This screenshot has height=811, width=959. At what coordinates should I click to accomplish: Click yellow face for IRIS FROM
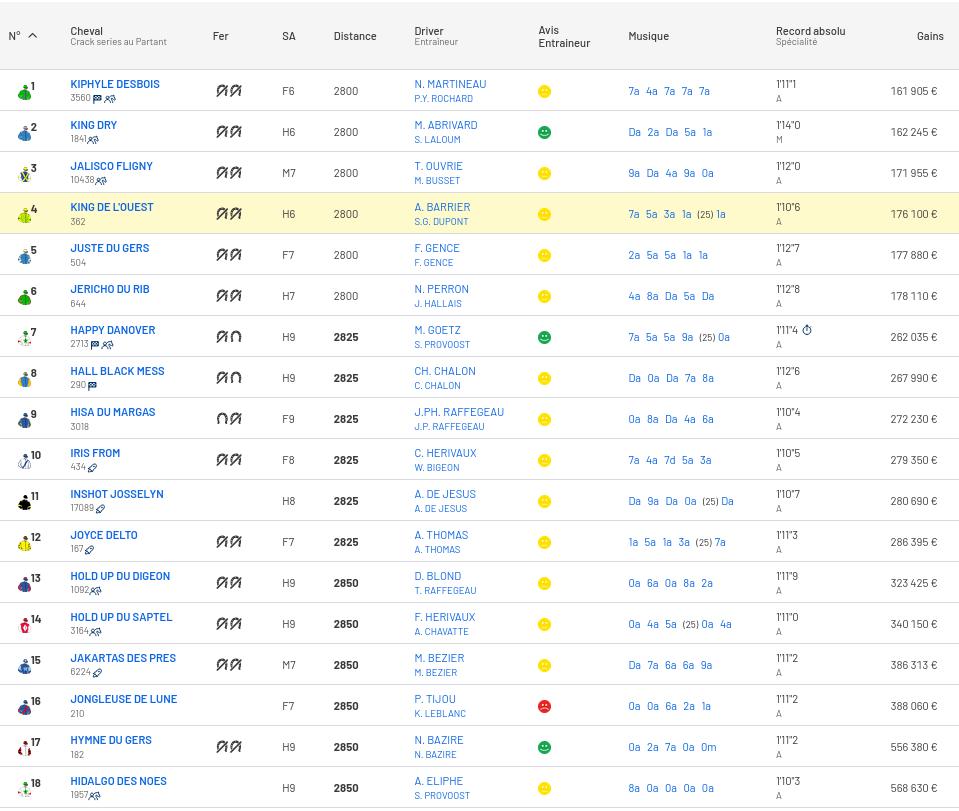pyautogui.click(x=544, y=460)
